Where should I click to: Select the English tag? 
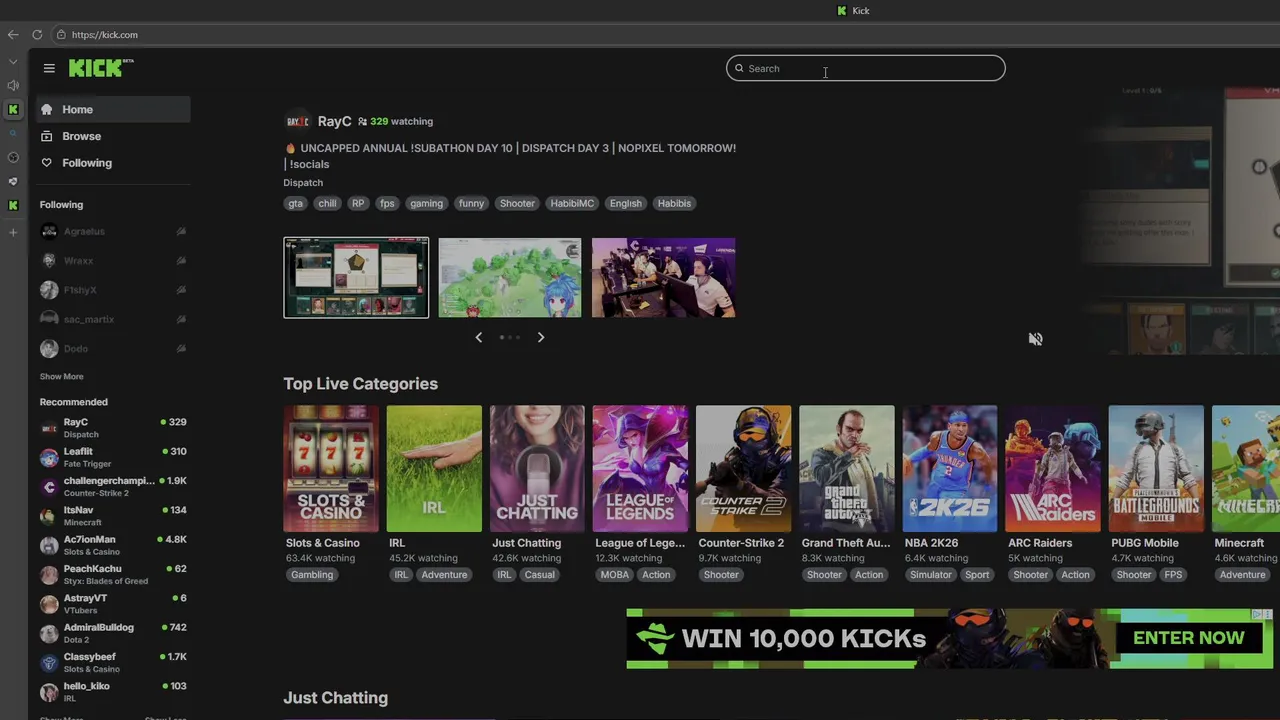[x=626, y=203]
